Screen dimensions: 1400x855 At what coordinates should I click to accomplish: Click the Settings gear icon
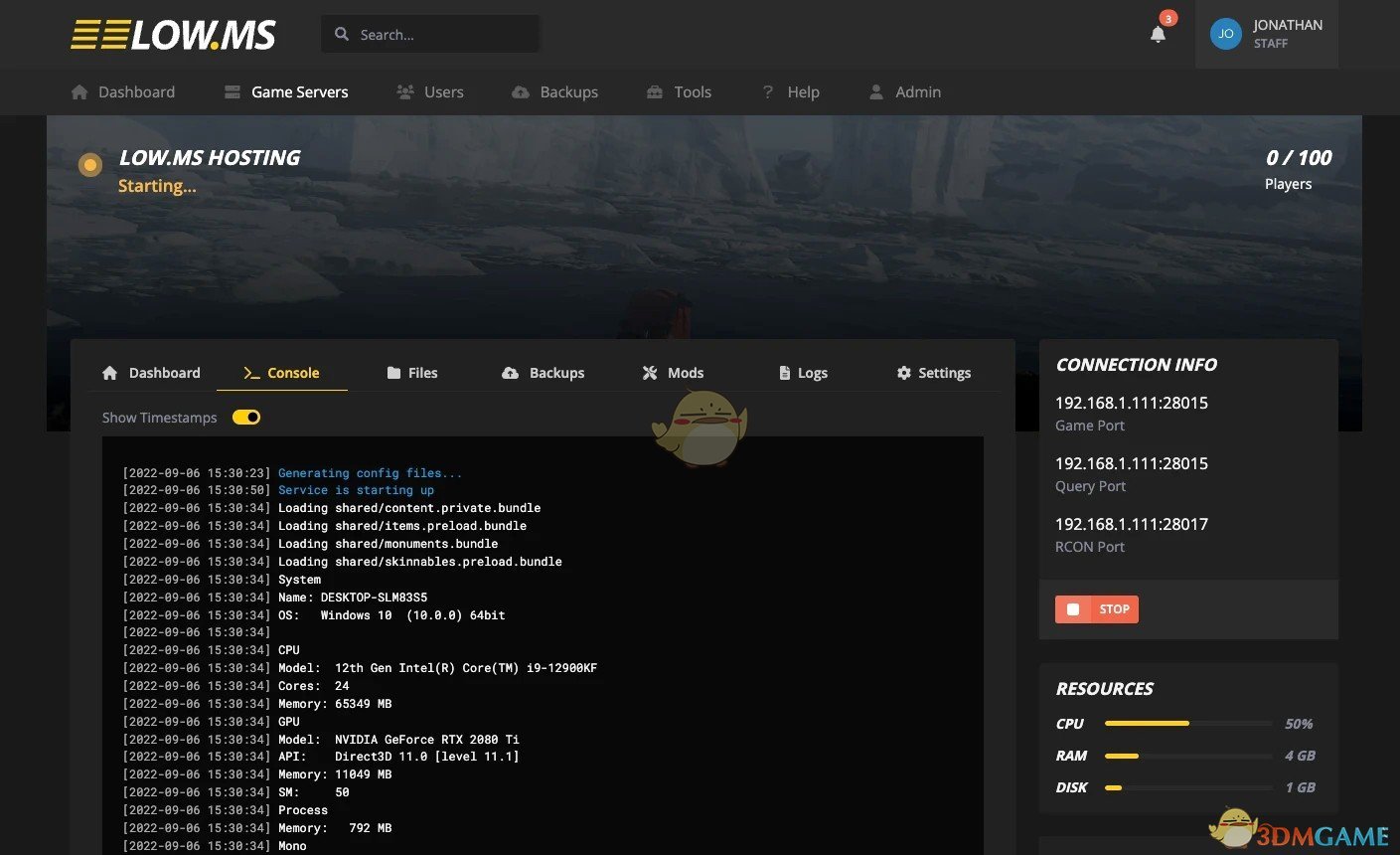pos(904,373)
